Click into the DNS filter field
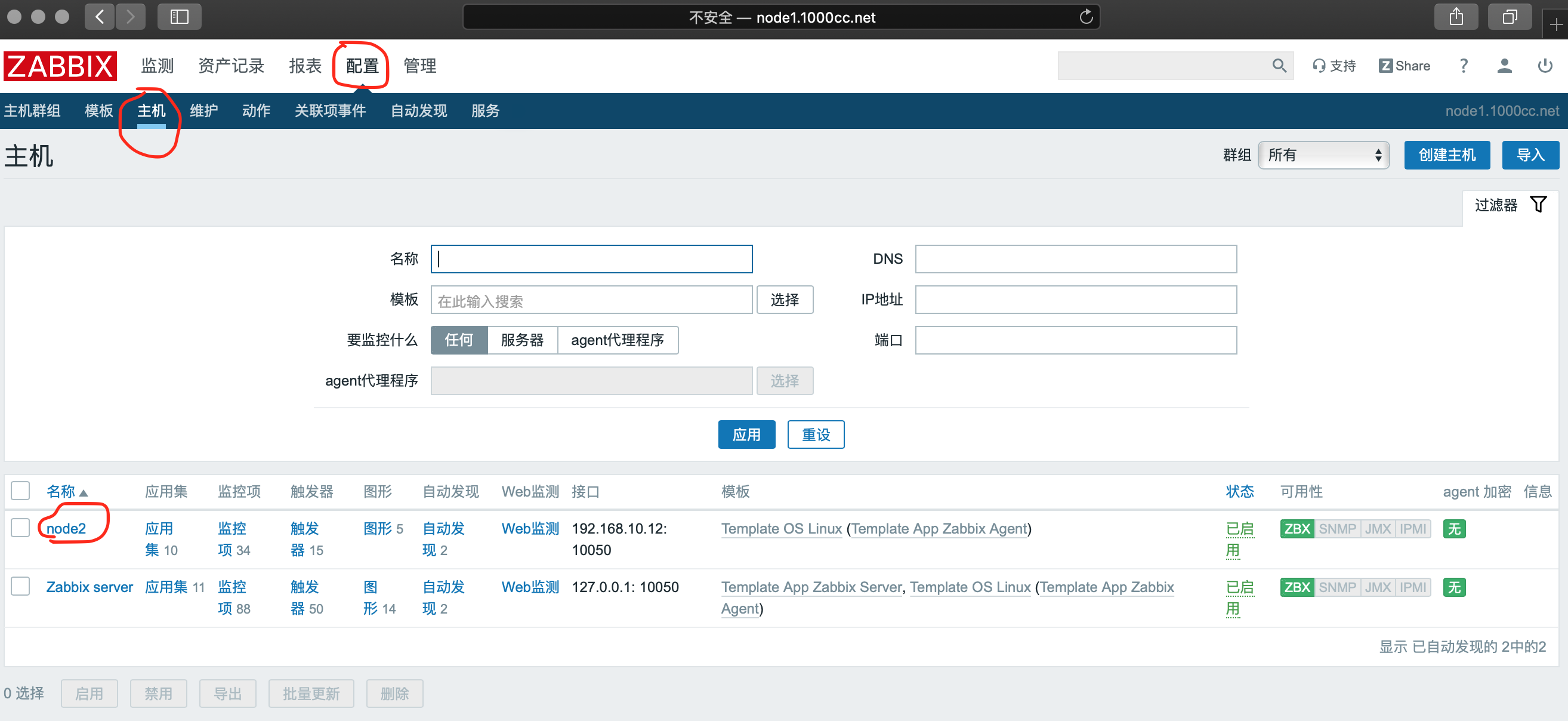This screenshot has width=1568, height=721. [x=1075, y=259]
